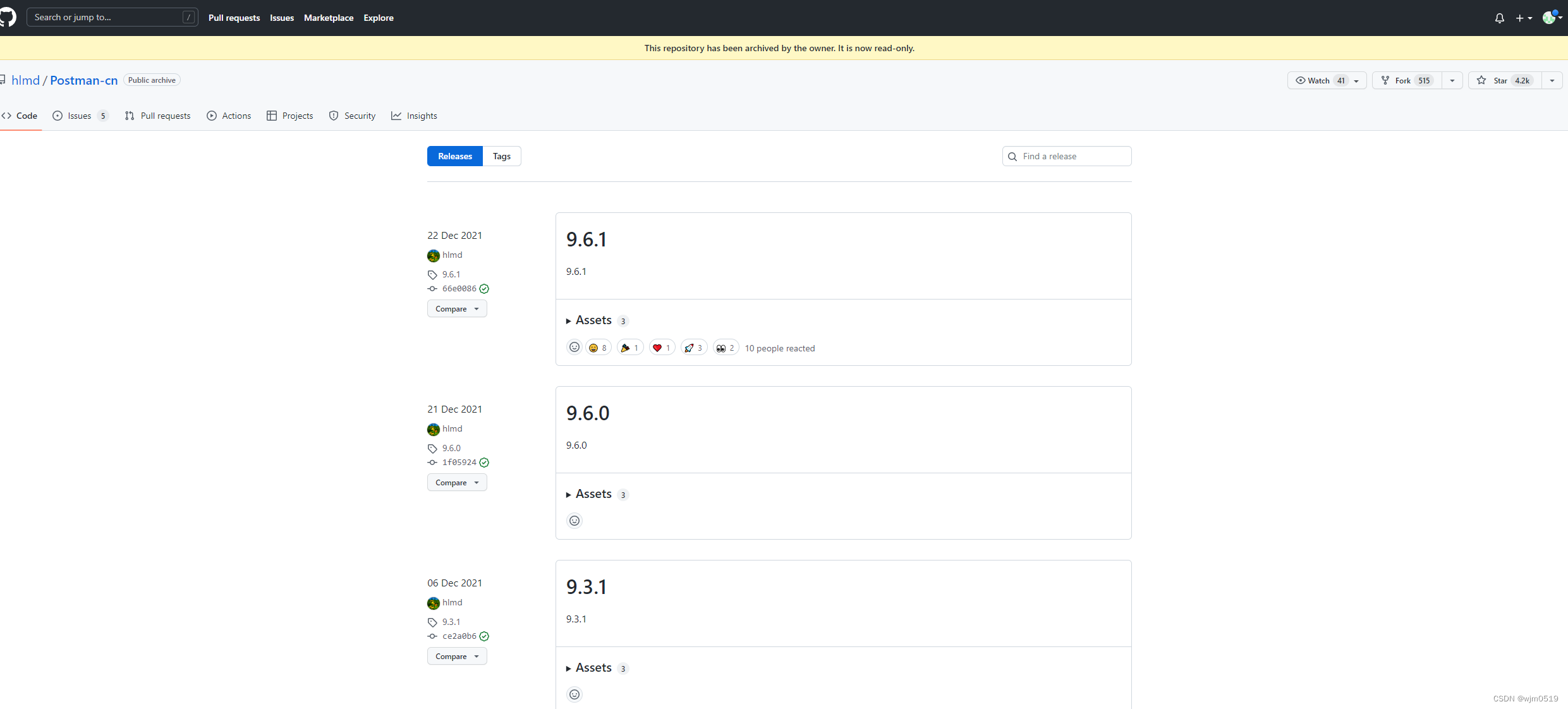The height and width of the screenshot is (709, 1568).
Task: Open the Postman-cn repository link
Action: point(84,80)
